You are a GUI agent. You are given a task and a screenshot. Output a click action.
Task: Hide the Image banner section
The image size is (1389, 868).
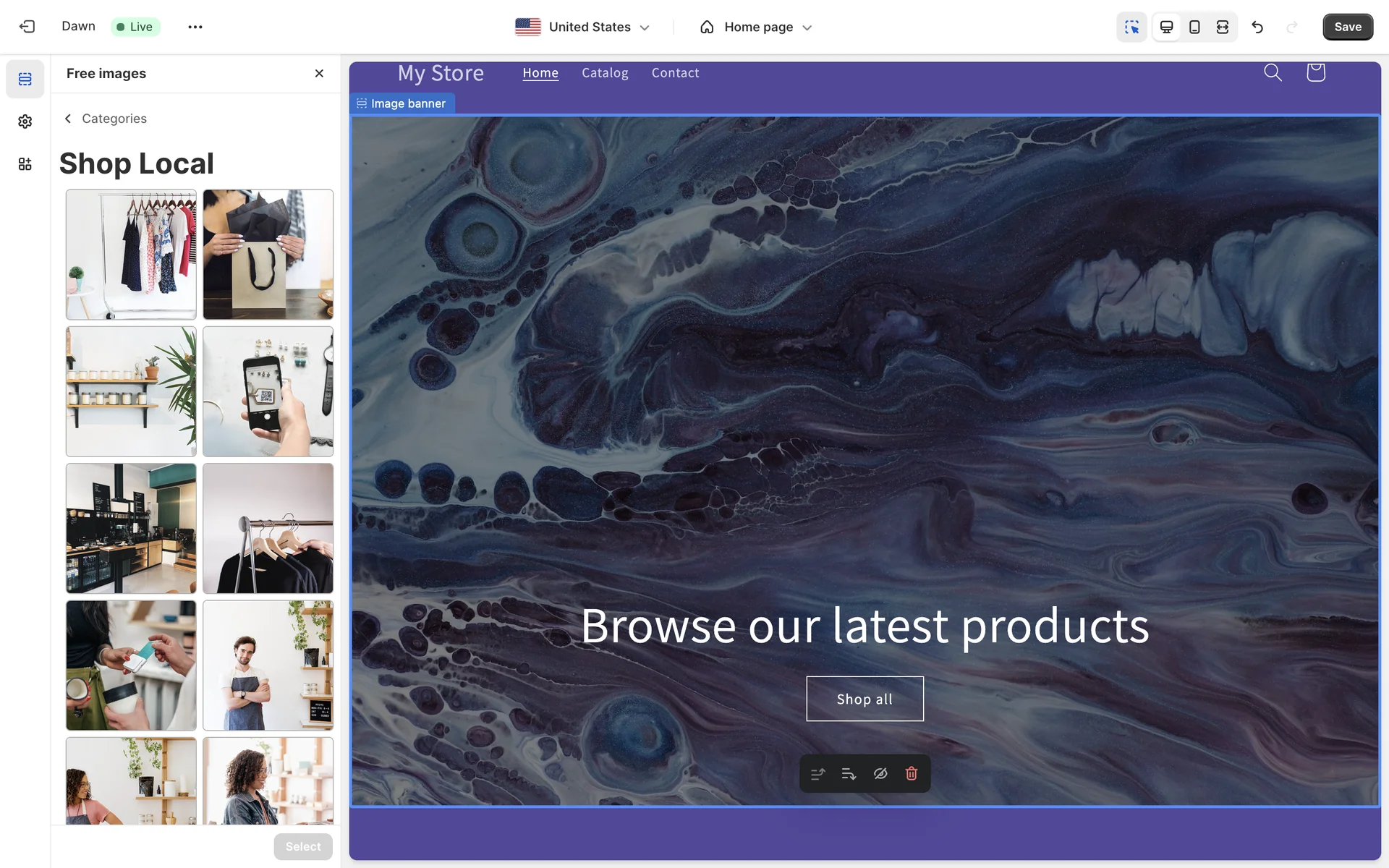tap(880, 773)
